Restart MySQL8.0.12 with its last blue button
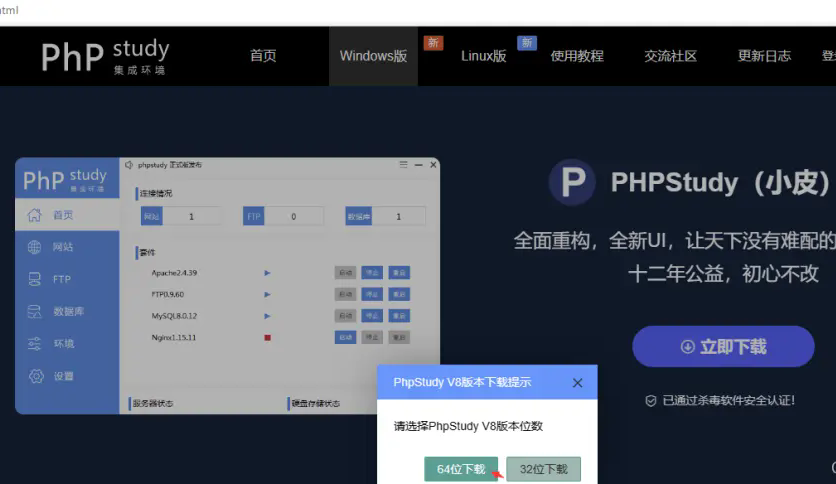This screenshot has width=836, height=484. tap(399, 316)
